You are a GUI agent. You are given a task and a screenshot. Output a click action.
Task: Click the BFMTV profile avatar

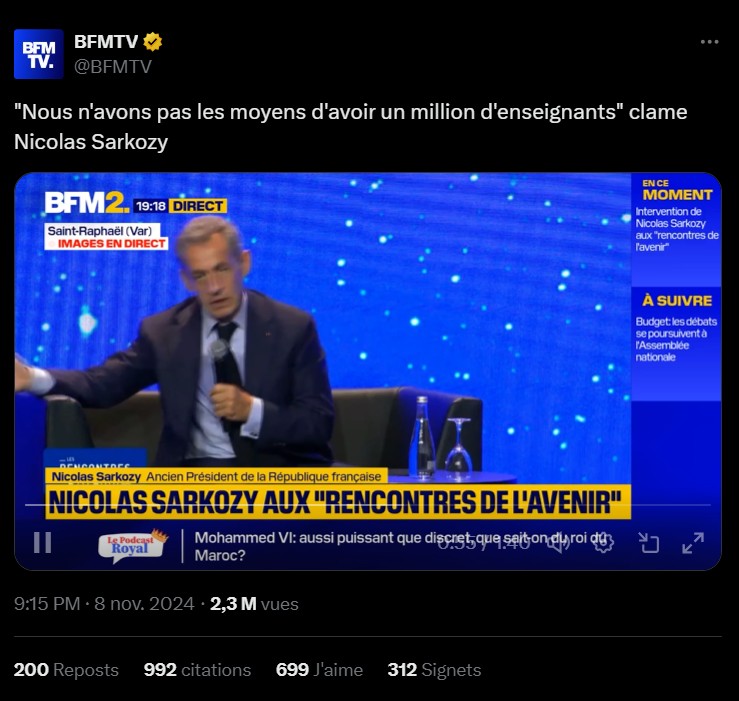click(39, 54)
